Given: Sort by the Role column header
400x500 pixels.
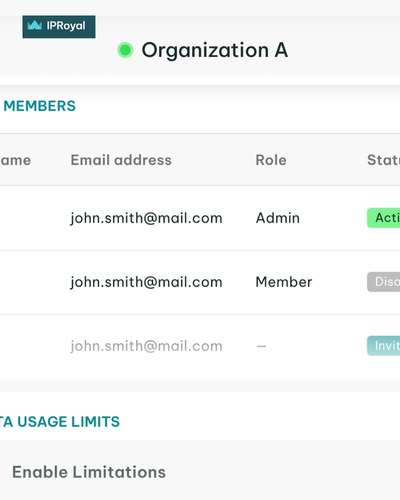Looking at the screenshot, I should point(271,160).
